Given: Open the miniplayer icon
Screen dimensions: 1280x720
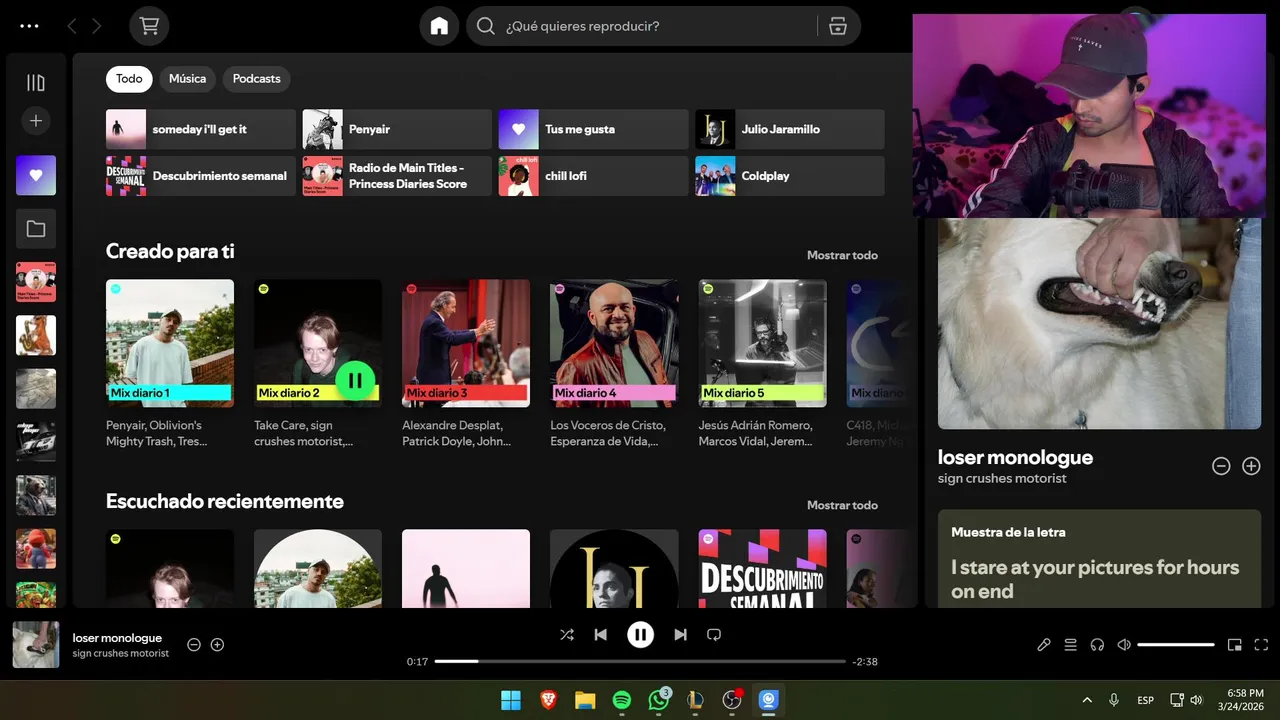Looking at the screenshot, I should (x=1235, y=645).
